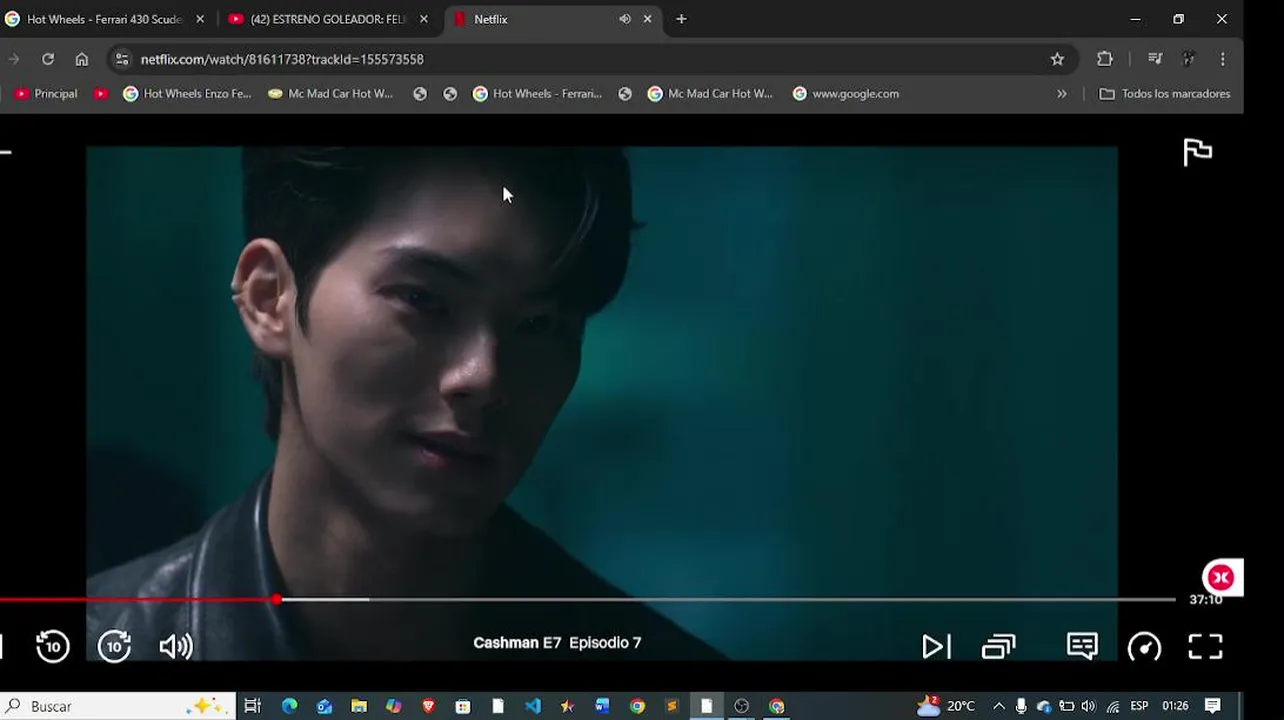Reload the current page

click(48, 59)
